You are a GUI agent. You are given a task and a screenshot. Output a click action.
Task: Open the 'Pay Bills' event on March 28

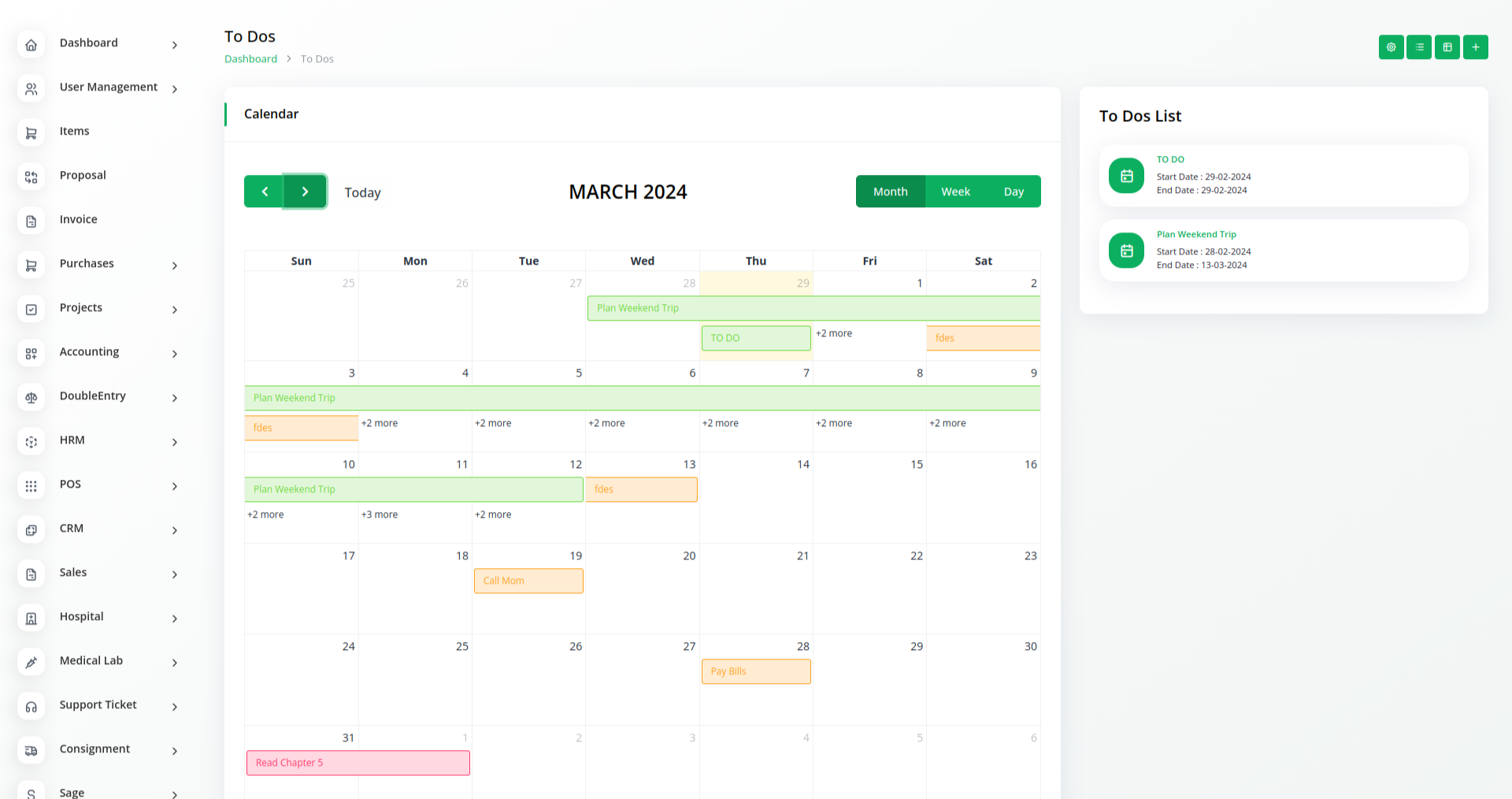(x=756, y=671)
